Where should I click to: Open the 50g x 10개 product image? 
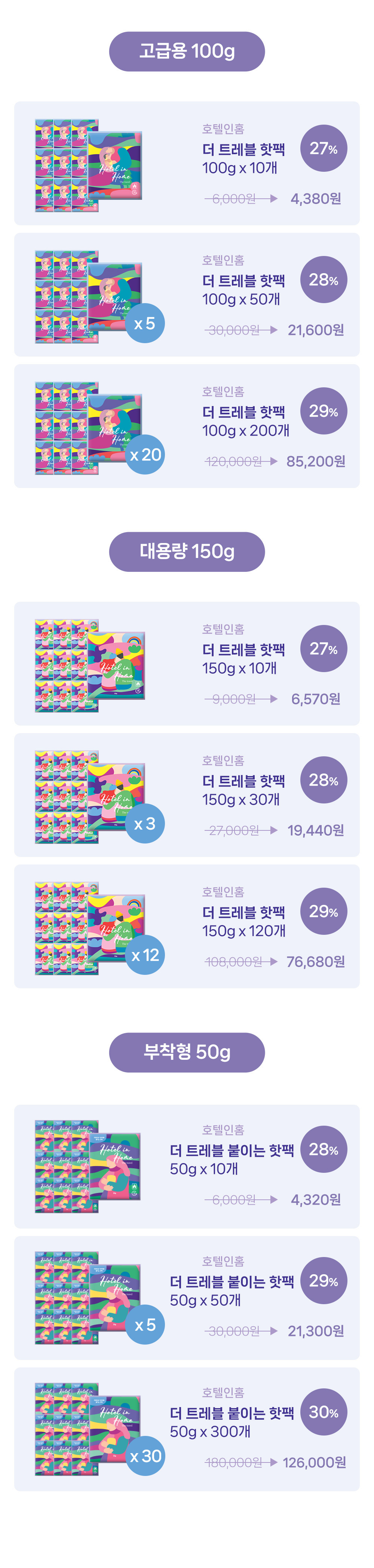click(x=88, y=1166)
